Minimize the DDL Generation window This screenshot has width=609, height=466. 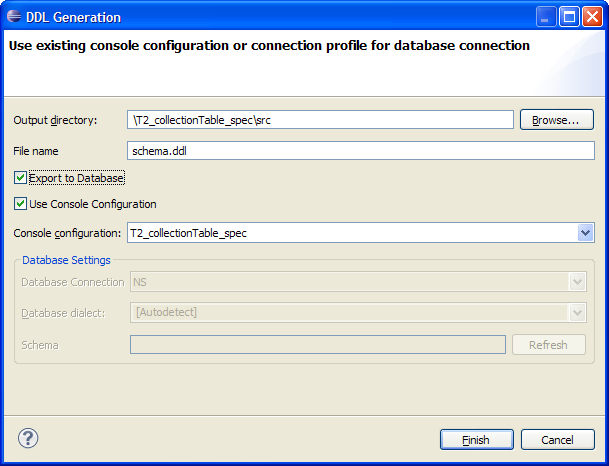coord(546,17)
